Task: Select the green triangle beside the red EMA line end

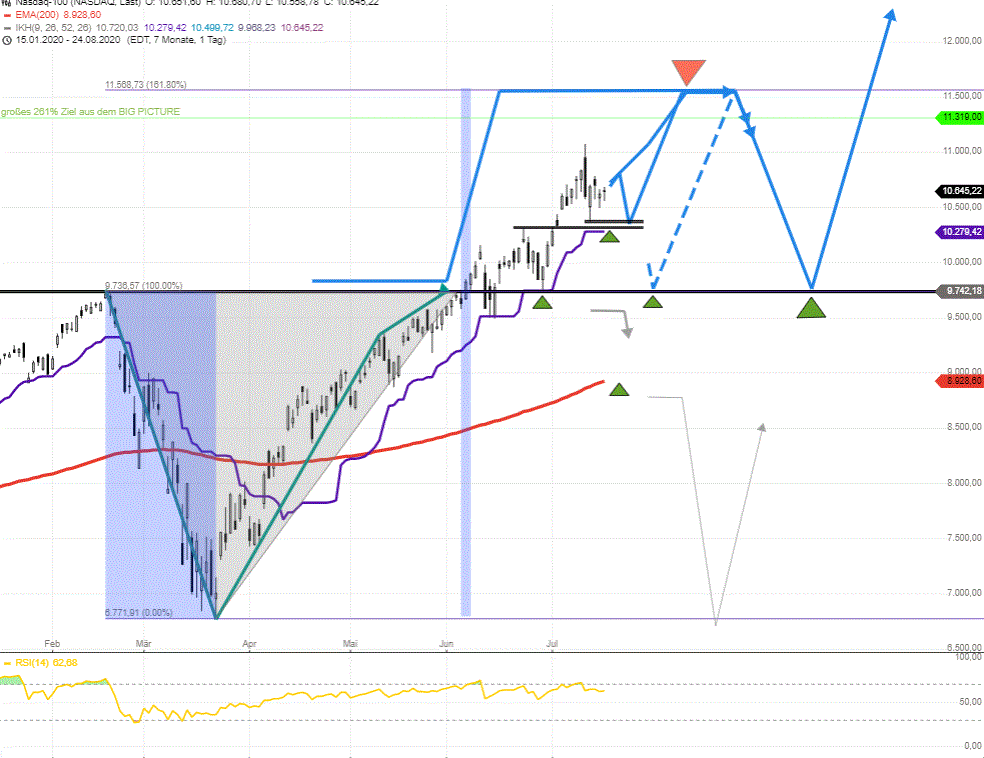Action: tap(619, 390)
